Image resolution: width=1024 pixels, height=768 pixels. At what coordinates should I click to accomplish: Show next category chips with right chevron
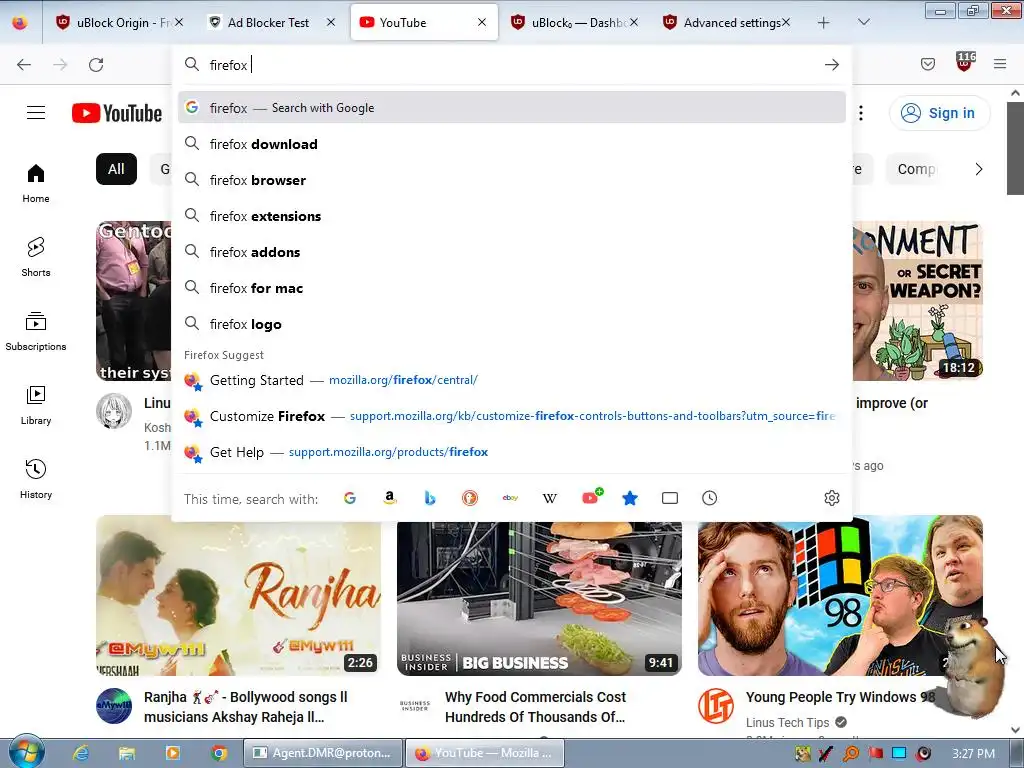pyautogui.click(x=978, y=169)
